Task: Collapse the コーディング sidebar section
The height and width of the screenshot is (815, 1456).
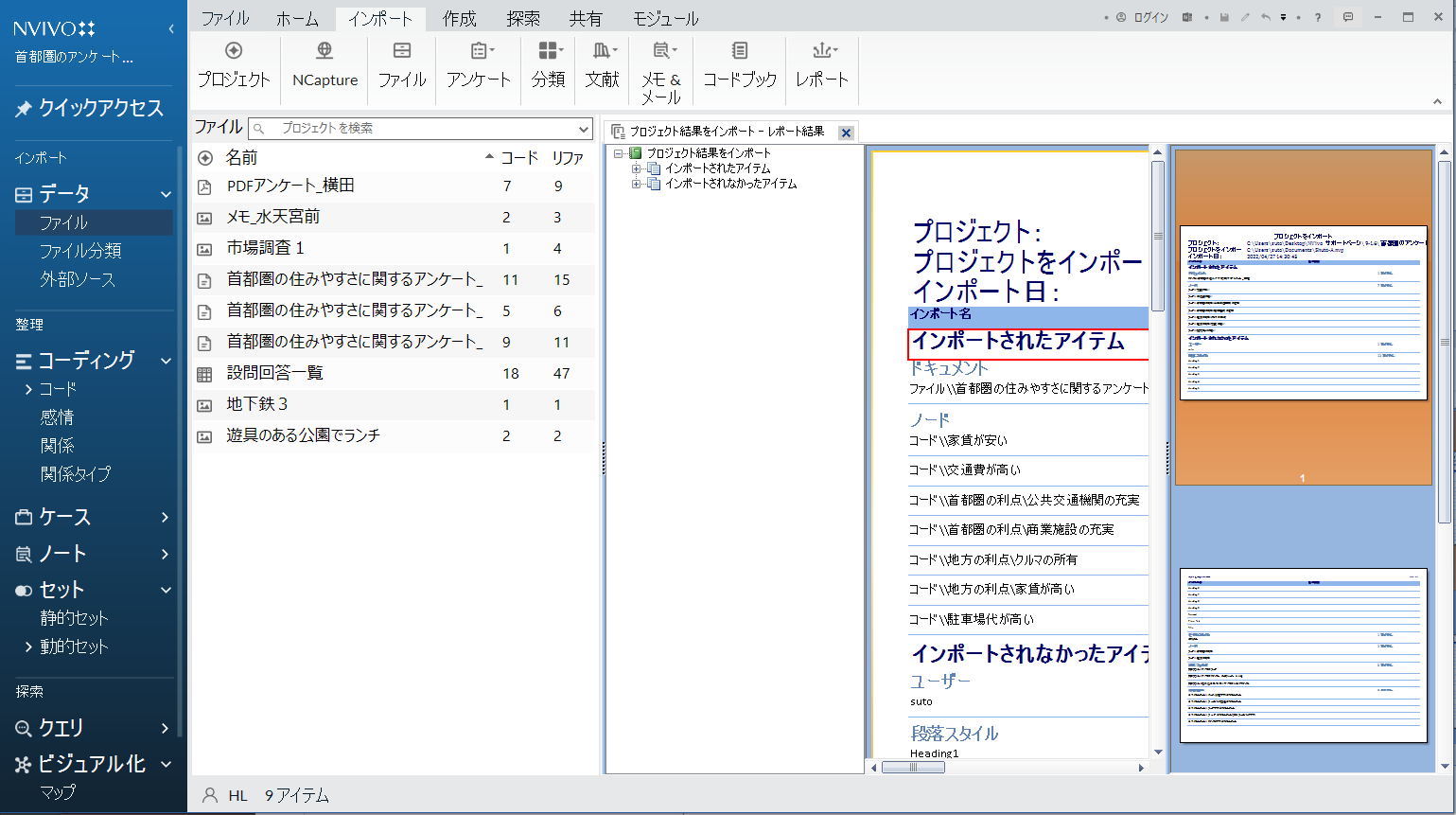Action: pos(166,361)
